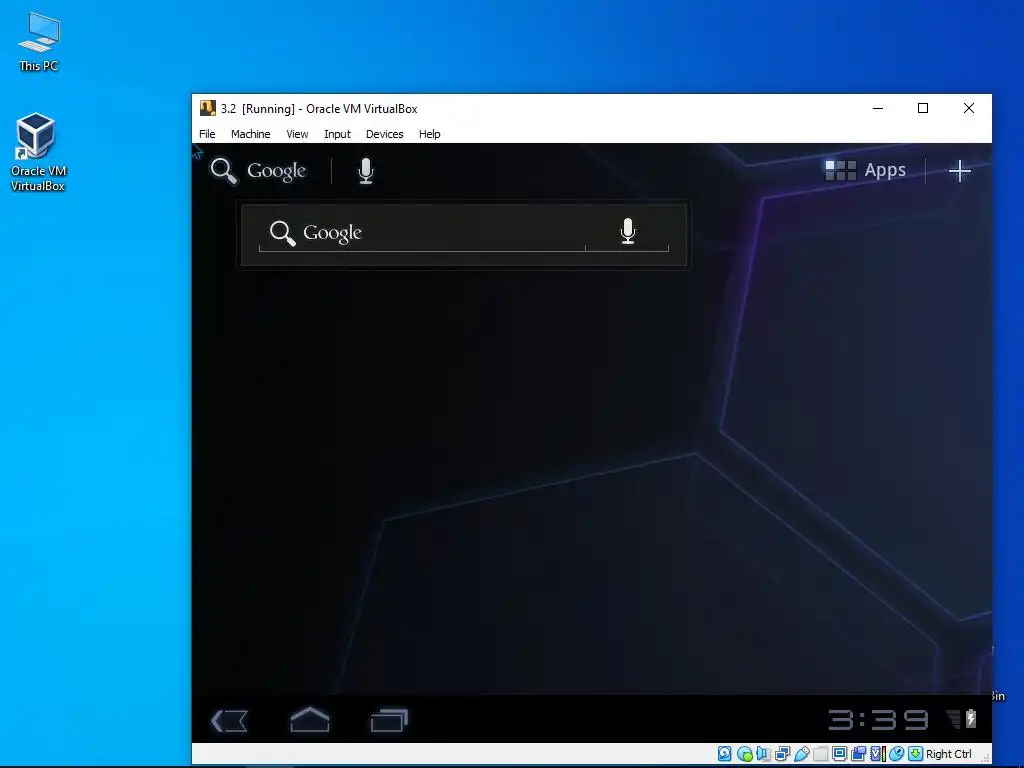Click the keyboard capture green arrow icon

click(916, 754)
